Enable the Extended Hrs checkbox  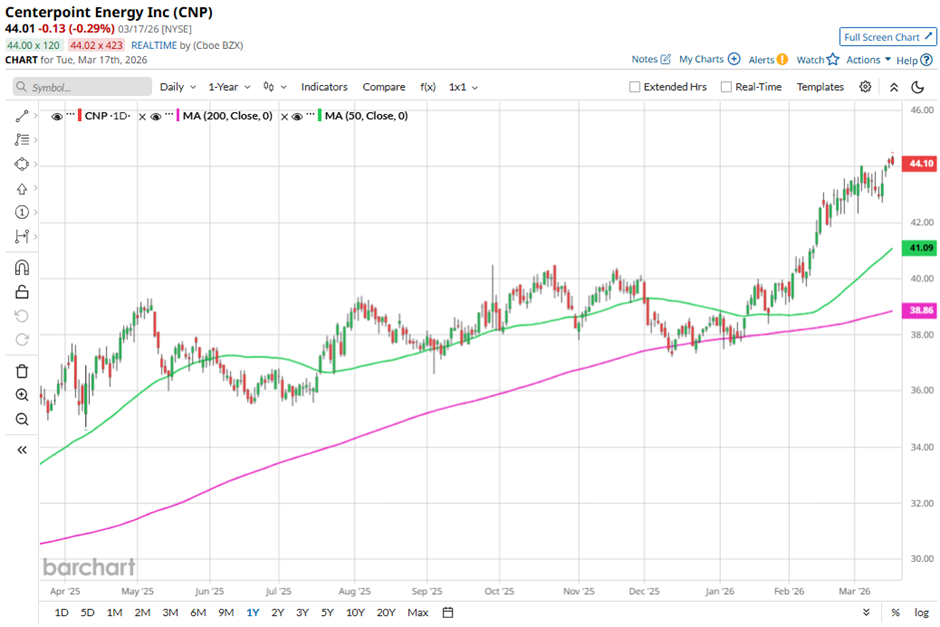635,87
